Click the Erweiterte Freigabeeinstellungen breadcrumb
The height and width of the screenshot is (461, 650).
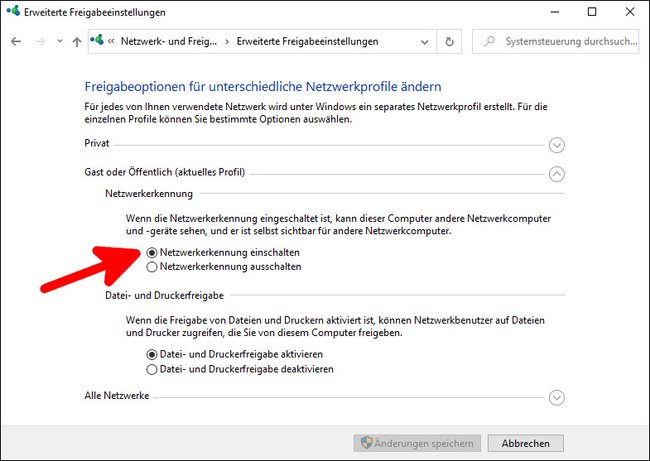pyautogui.click(x=307, y=41)
